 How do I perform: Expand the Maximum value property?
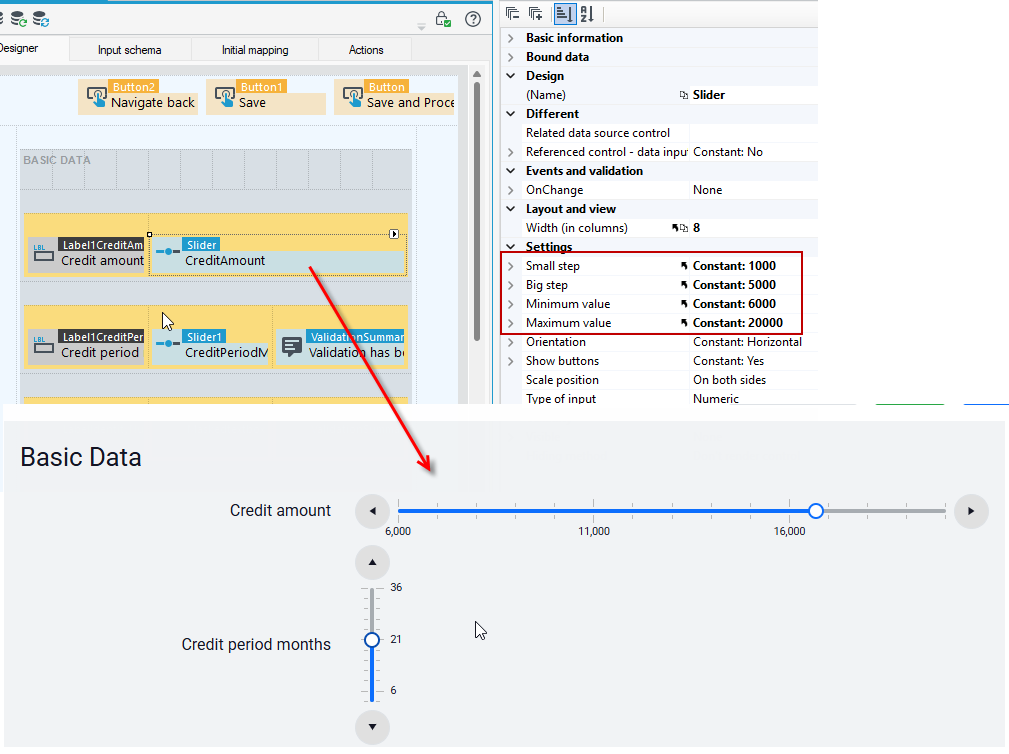click(510, 323)
